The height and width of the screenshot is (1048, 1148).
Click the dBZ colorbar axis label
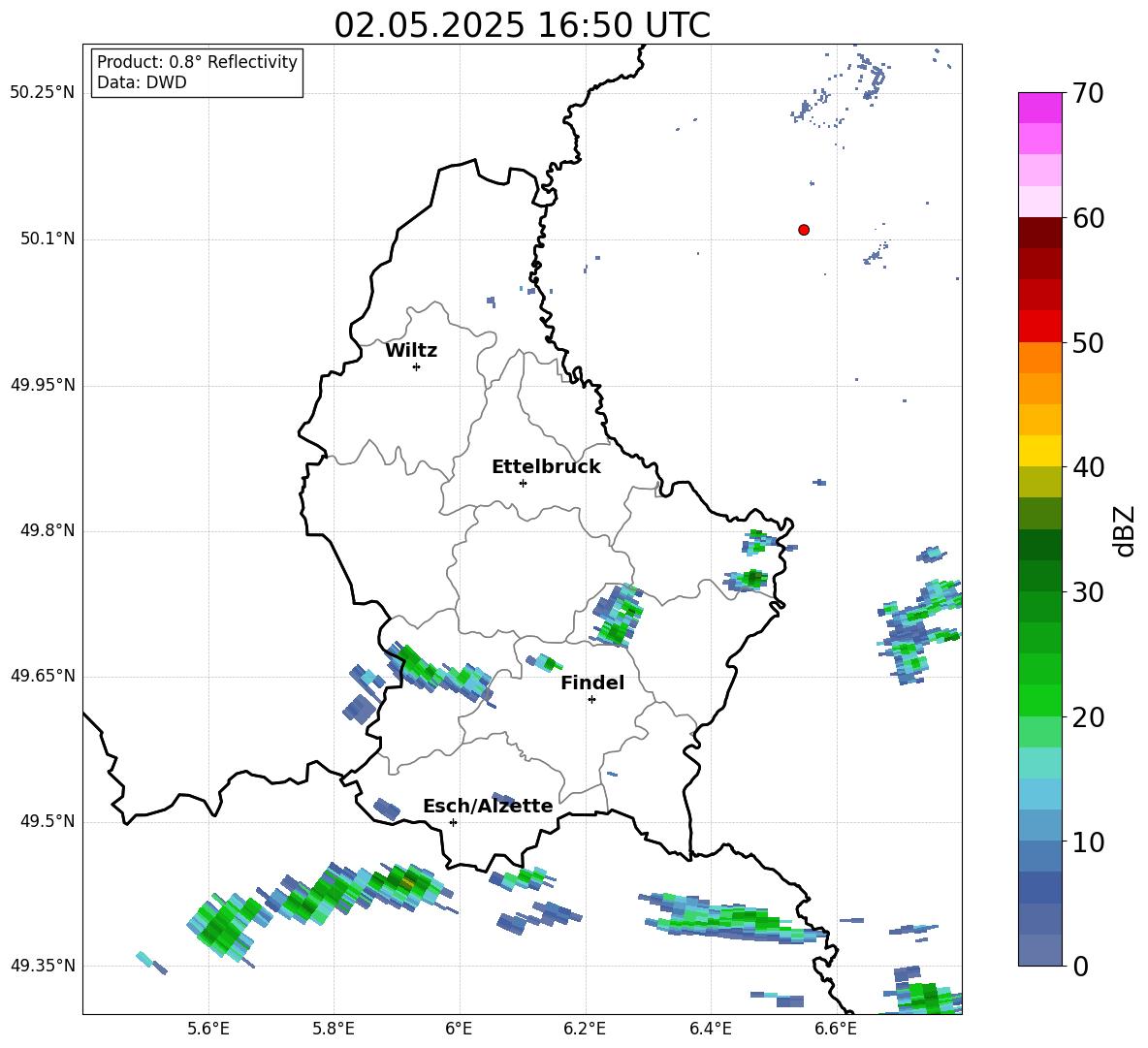point(1125,530)
